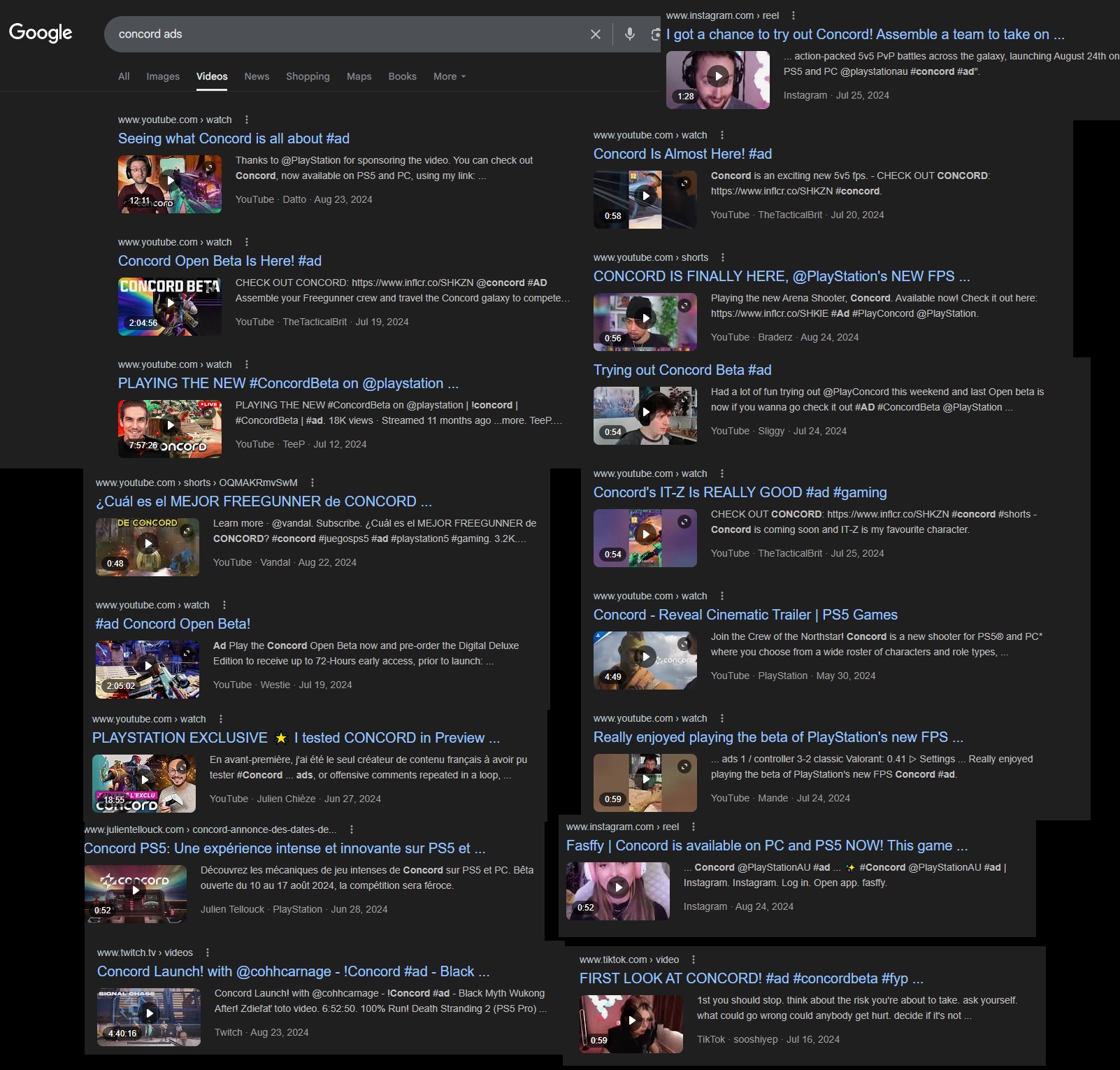Open search by image lens icon

(656, 34)
